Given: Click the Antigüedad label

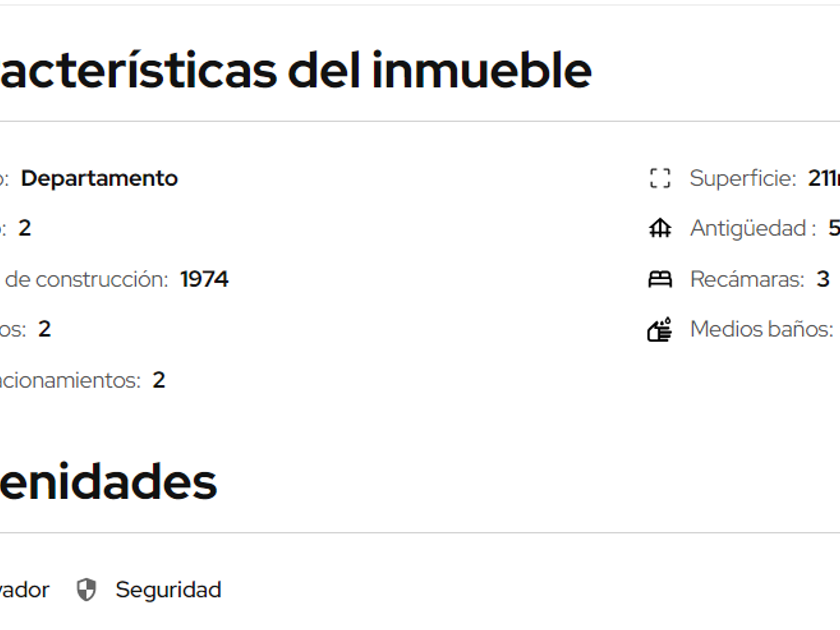Looking at the screenshot, I should 752,229.
